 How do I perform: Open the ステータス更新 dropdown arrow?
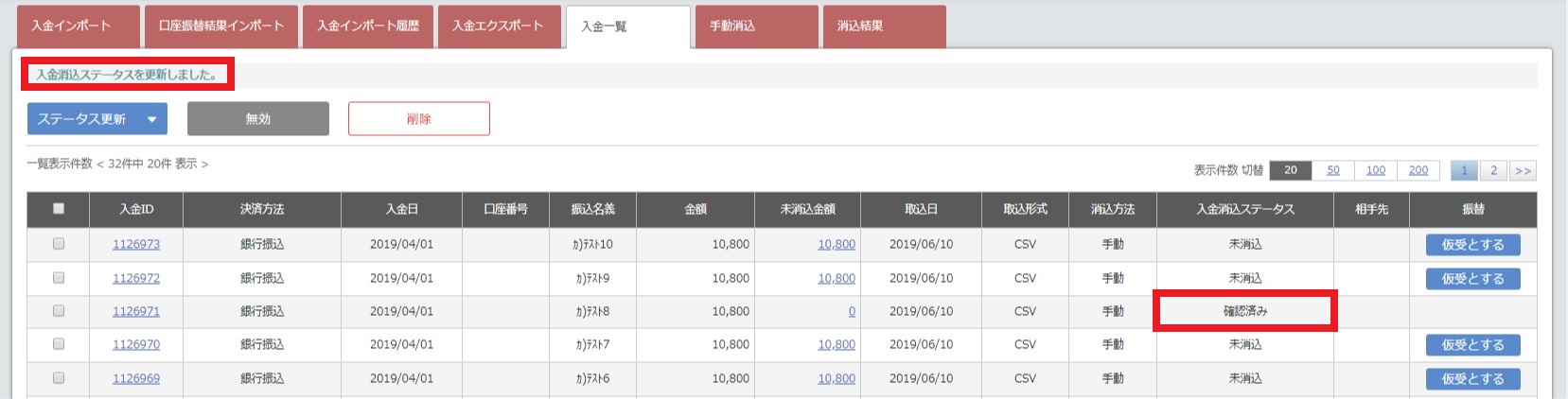[x=151, y=119]
